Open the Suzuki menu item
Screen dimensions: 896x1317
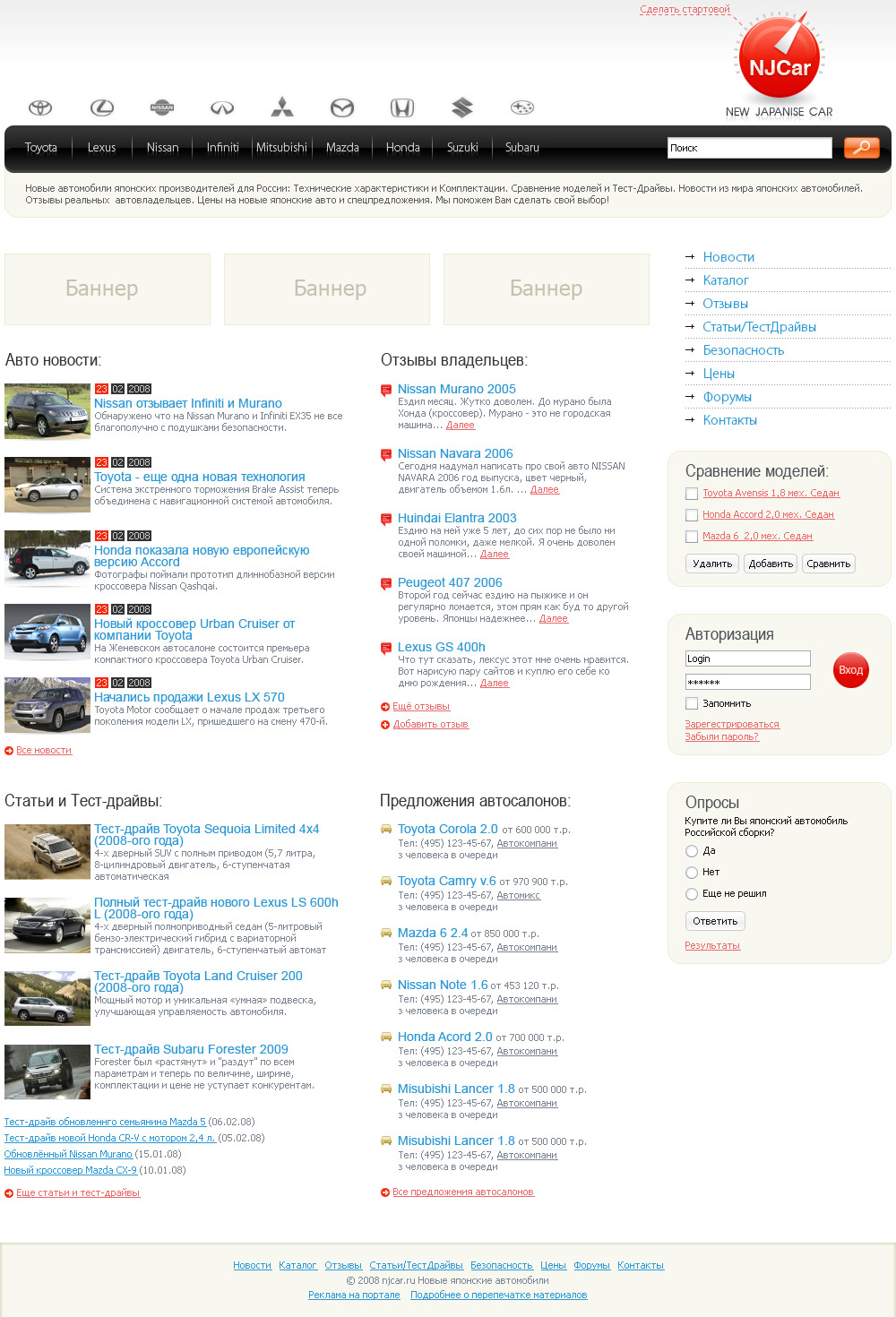[462, 147]
